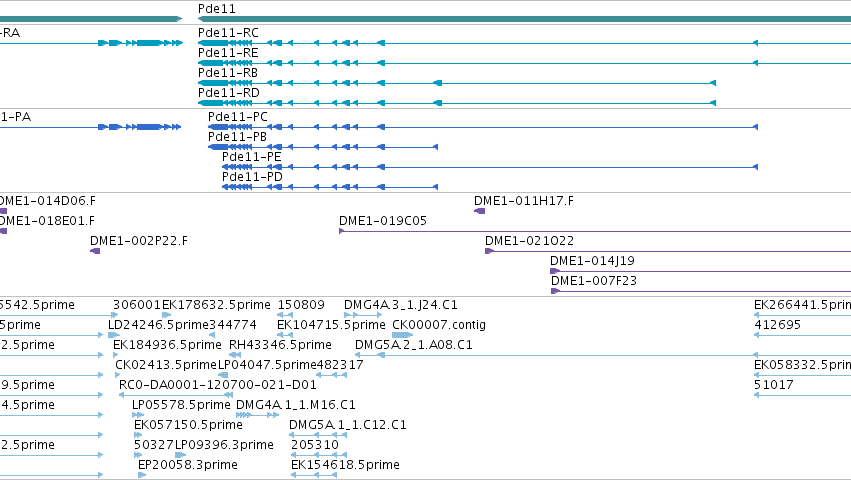Select the DME1-014J19 feature label
851x480 pixels.
click(x=593, y=261)
